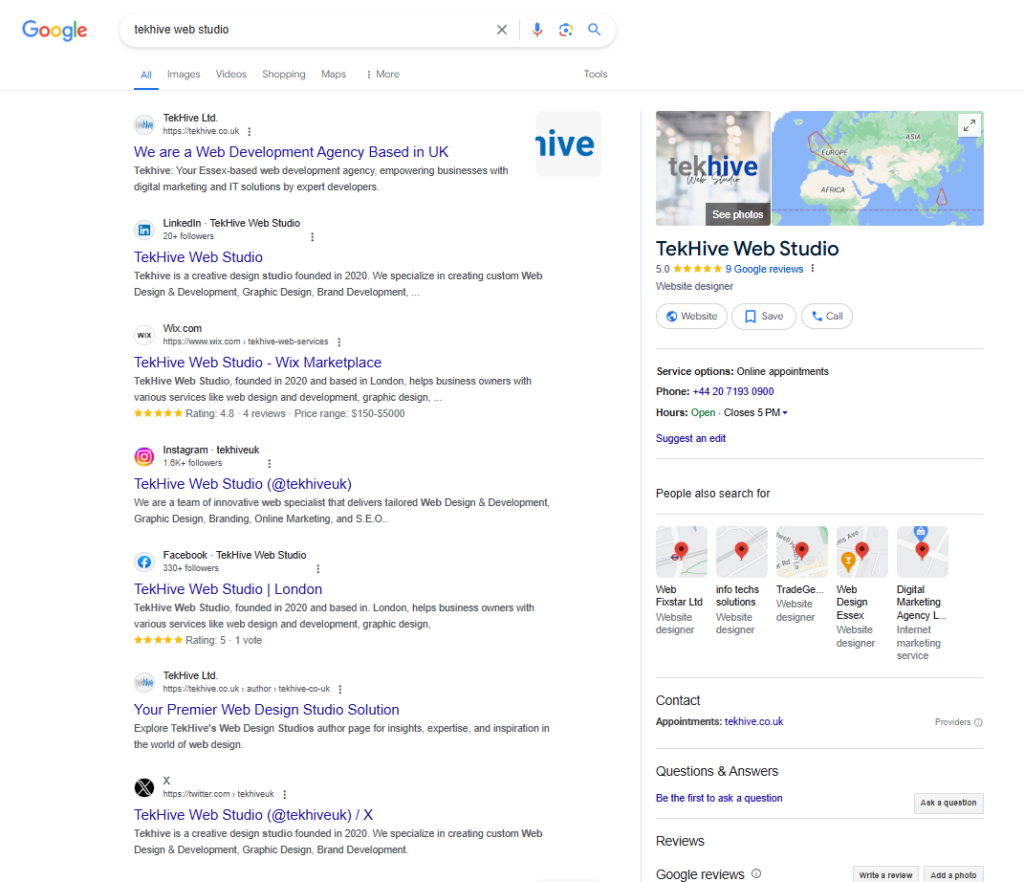Click TekHive Ltd favicon of first result
The image size is (1024, 882).
144,124
